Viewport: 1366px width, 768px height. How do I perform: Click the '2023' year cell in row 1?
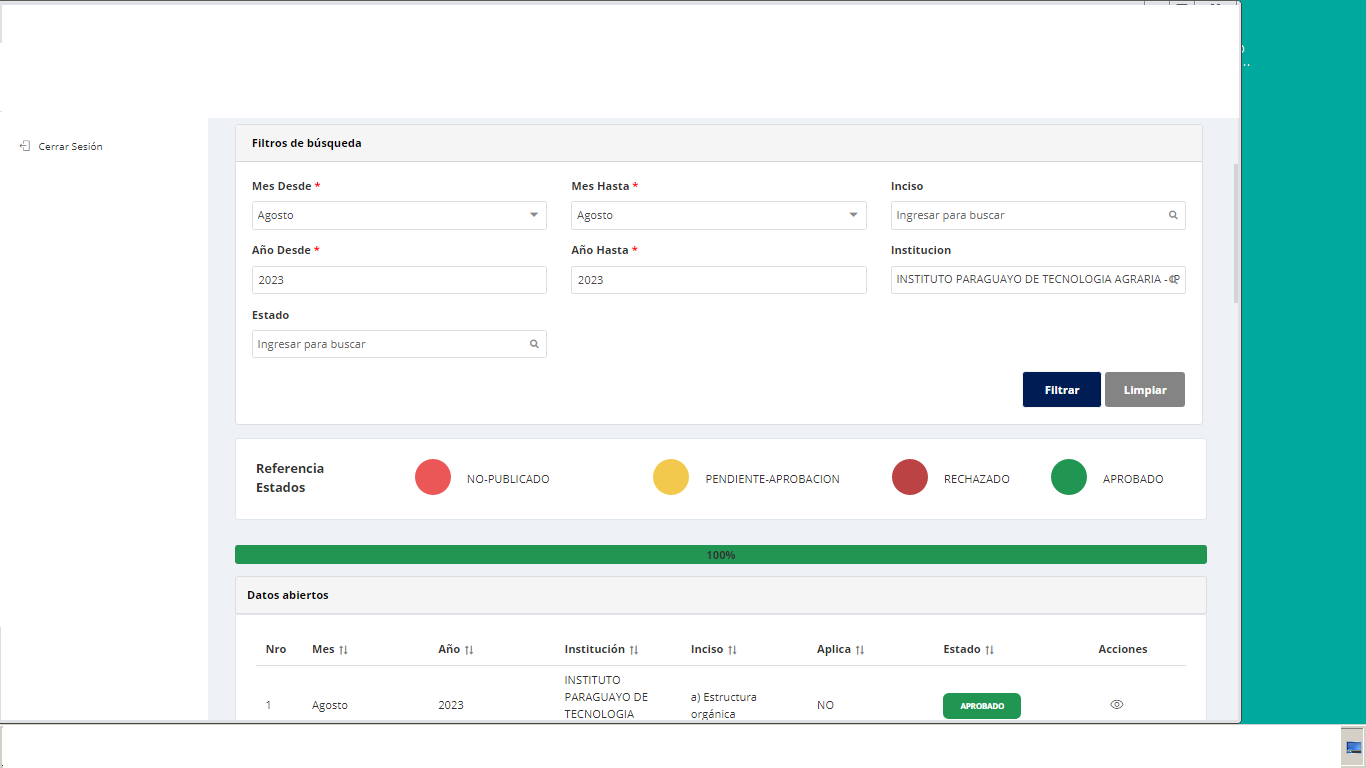tap(451, 705)
